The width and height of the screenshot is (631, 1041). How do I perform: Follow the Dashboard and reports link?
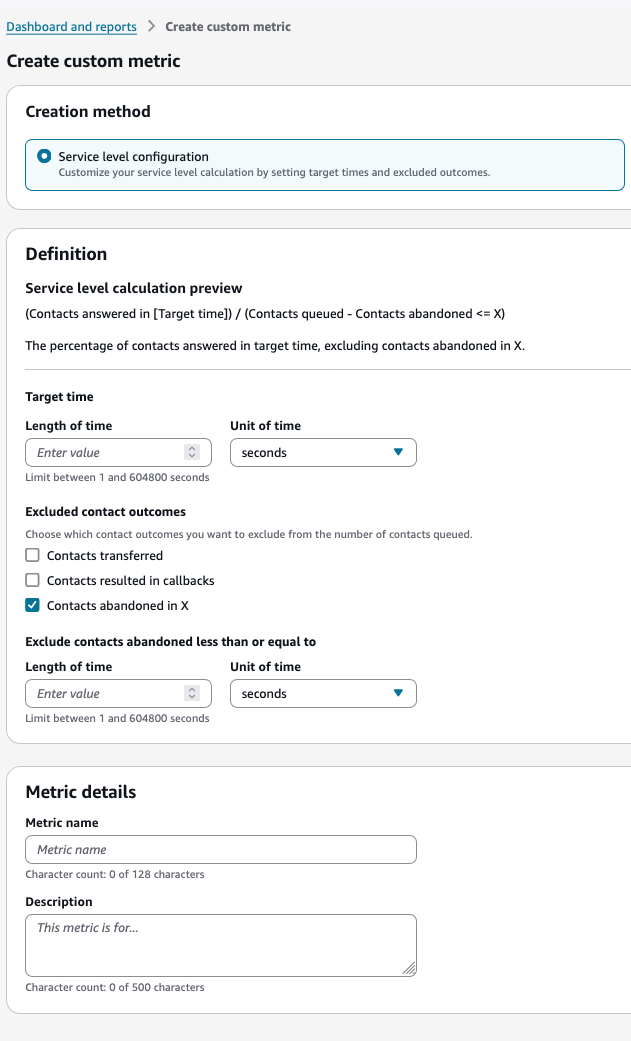tap(71, 26)
